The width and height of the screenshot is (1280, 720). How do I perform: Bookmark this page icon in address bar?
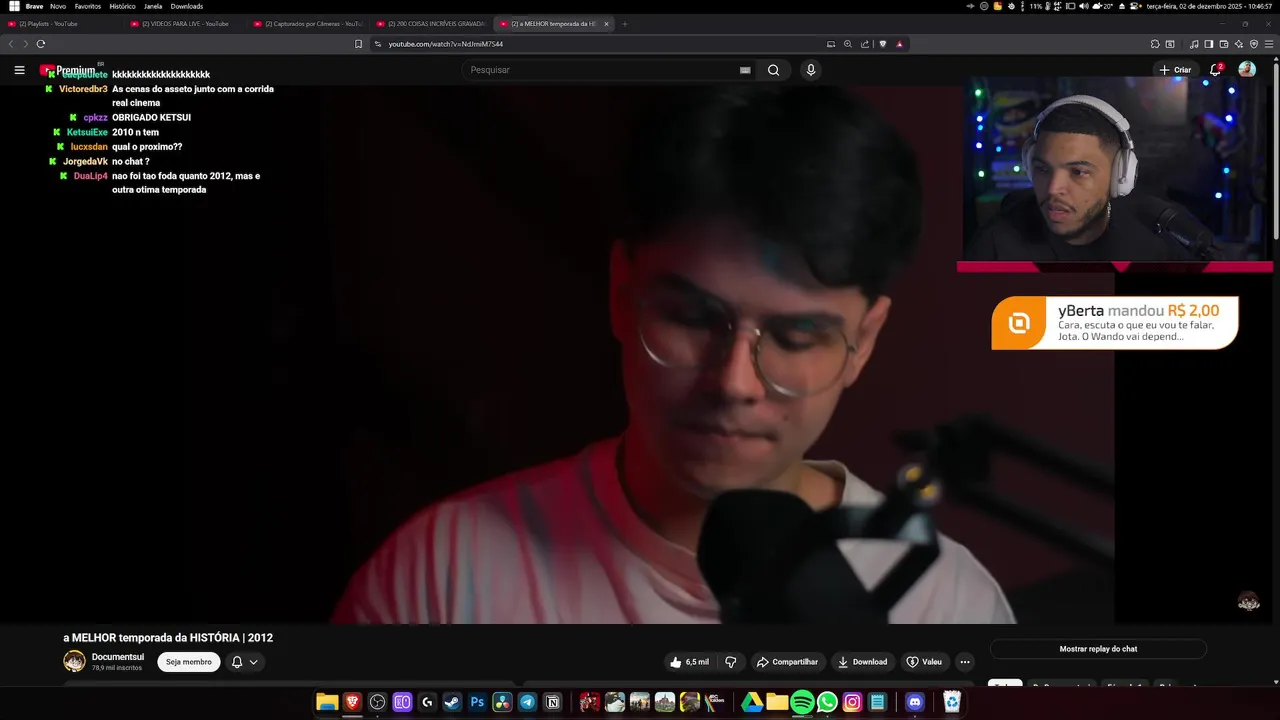358,44
